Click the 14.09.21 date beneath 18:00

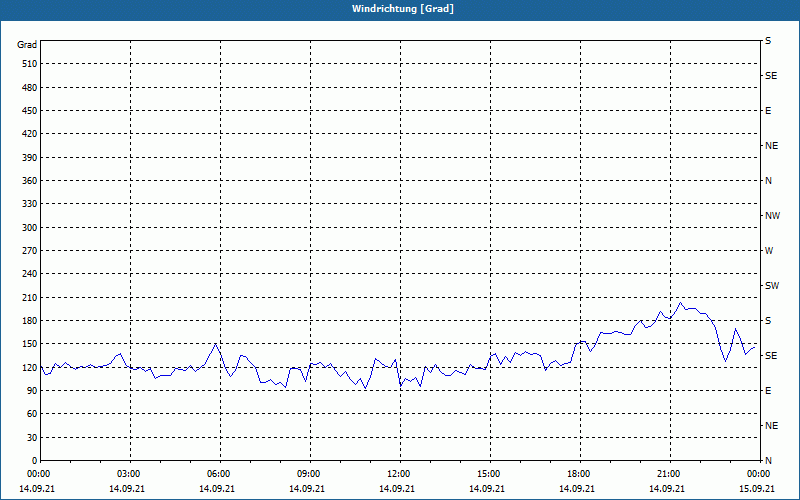[x=577, y=489]
